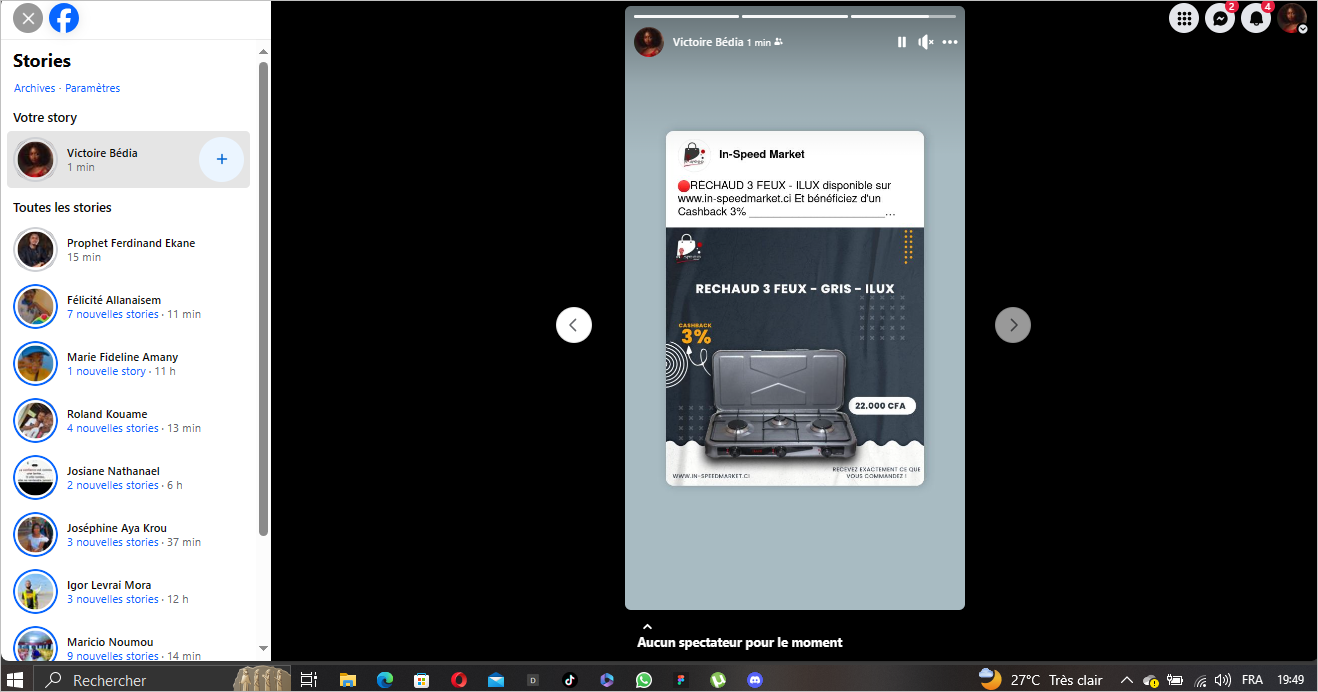Open account profile dropdown at top right
Screen dimensions: 1318x692
click(x=1292, y=18)
